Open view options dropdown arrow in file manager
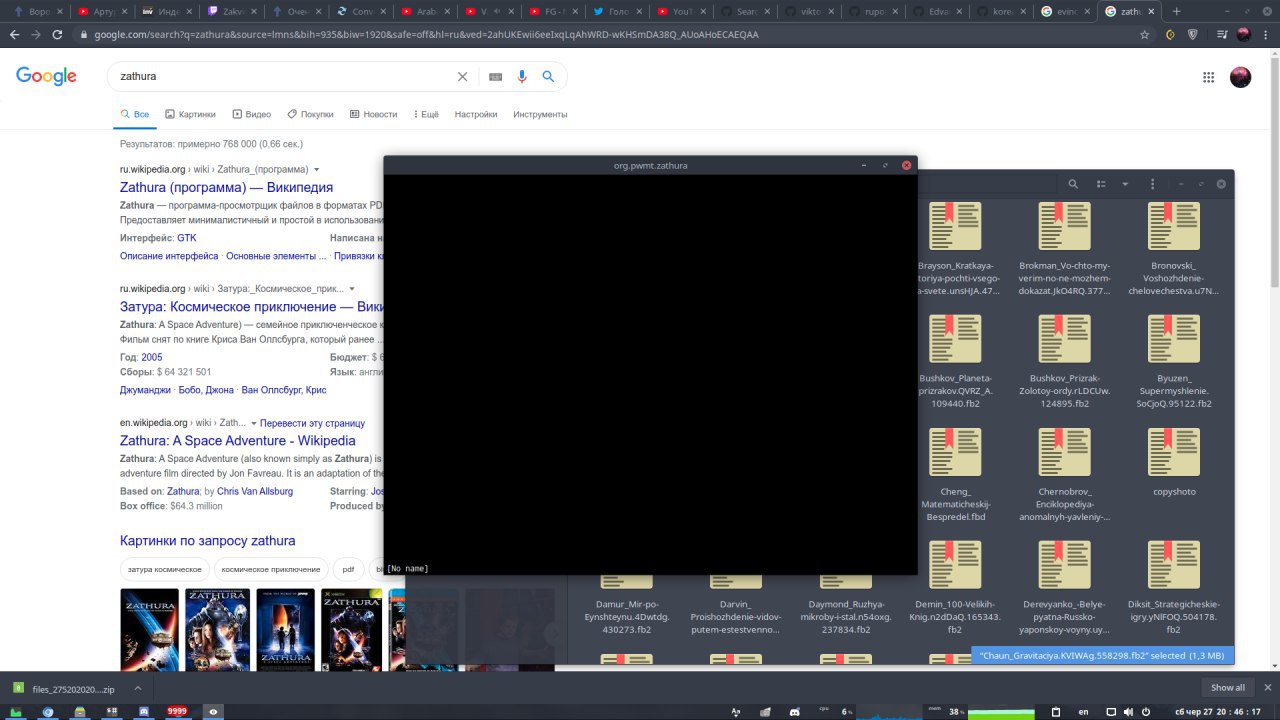Image resolution: width=1280 pixels, height=720 pixels. coord(1125,184)
